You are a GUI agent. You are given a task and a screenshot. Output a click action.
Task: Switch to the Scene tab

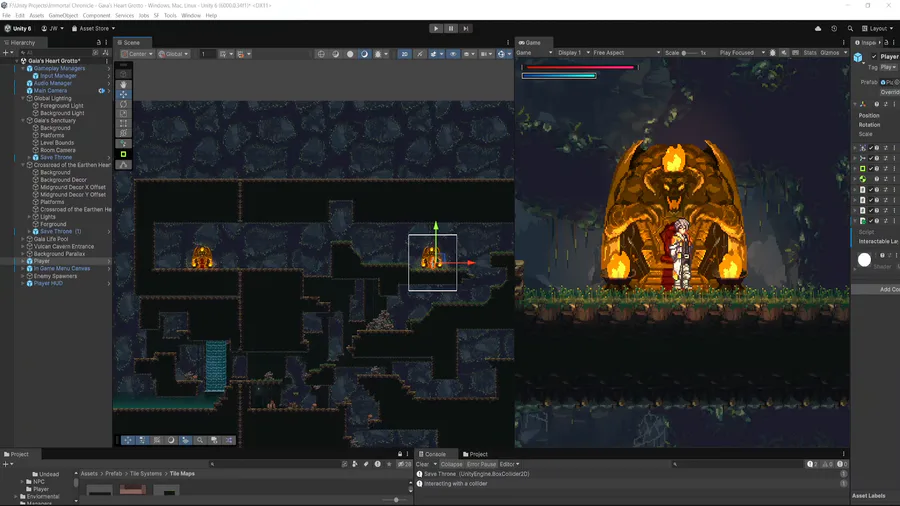(131, 42)
